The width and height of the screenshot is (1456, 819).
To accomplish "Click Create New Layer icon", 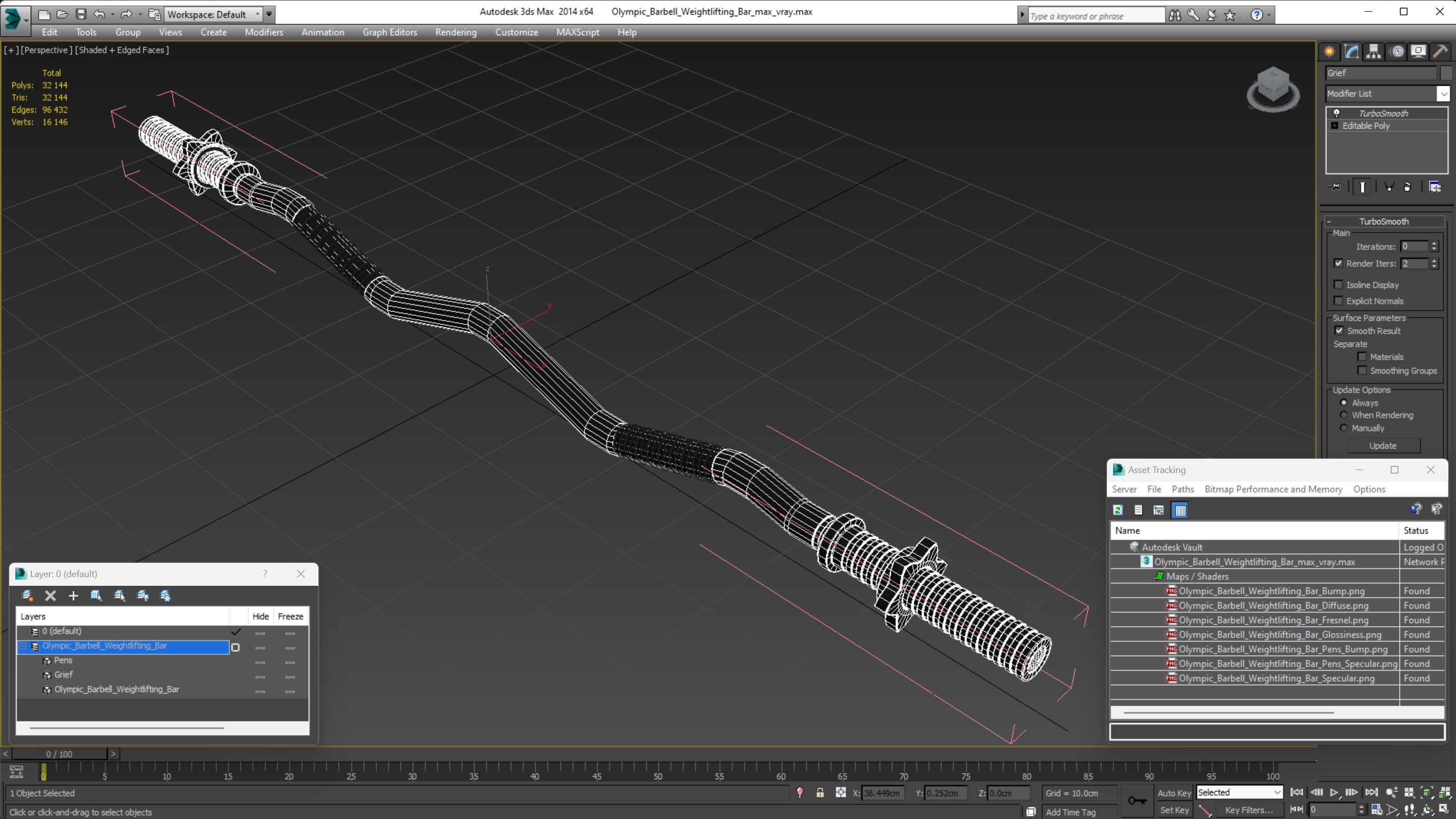I will point(27,595).
